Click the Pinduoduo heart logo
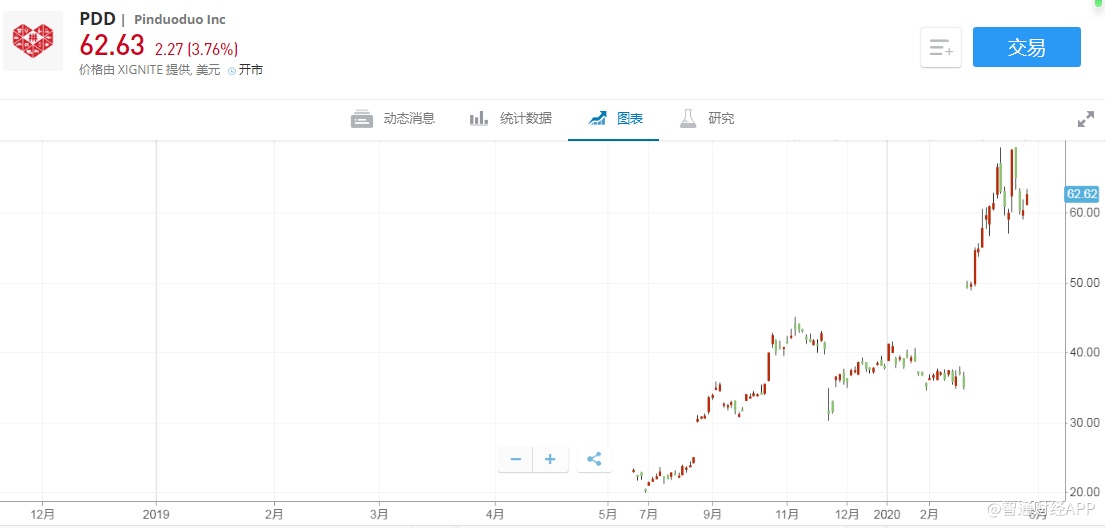The width and height of the screenshot is (1105, 528). tap(33, 41)
